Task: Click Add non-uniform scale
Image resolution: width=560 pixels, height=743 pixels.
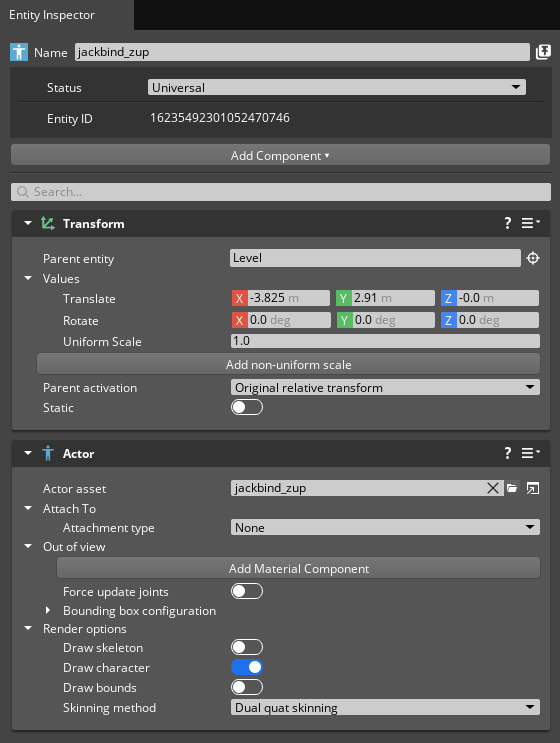Action: [289, 364]
